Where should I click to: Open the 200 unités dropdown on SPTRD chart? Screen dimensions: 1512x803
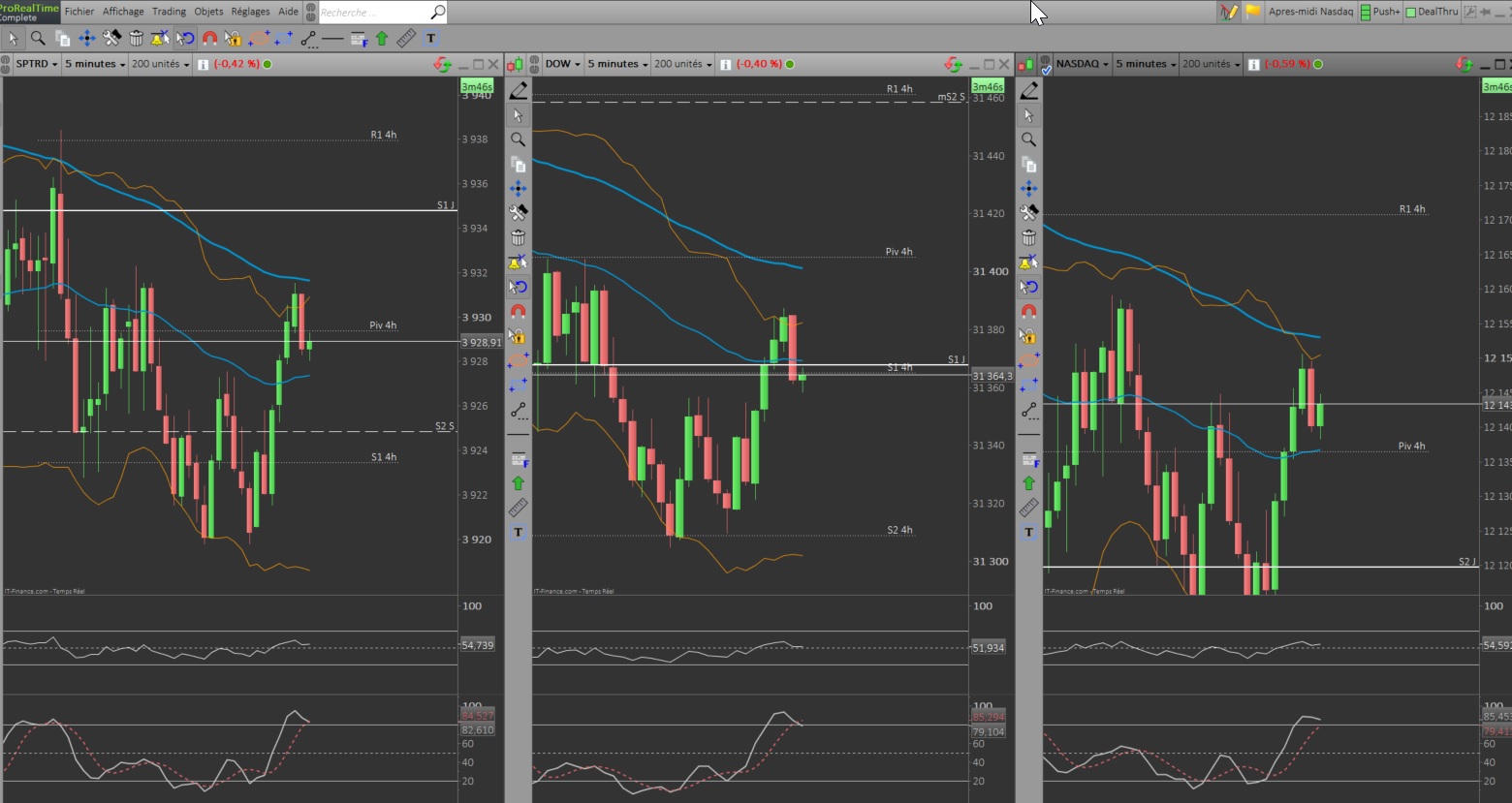tap(161, 64)
